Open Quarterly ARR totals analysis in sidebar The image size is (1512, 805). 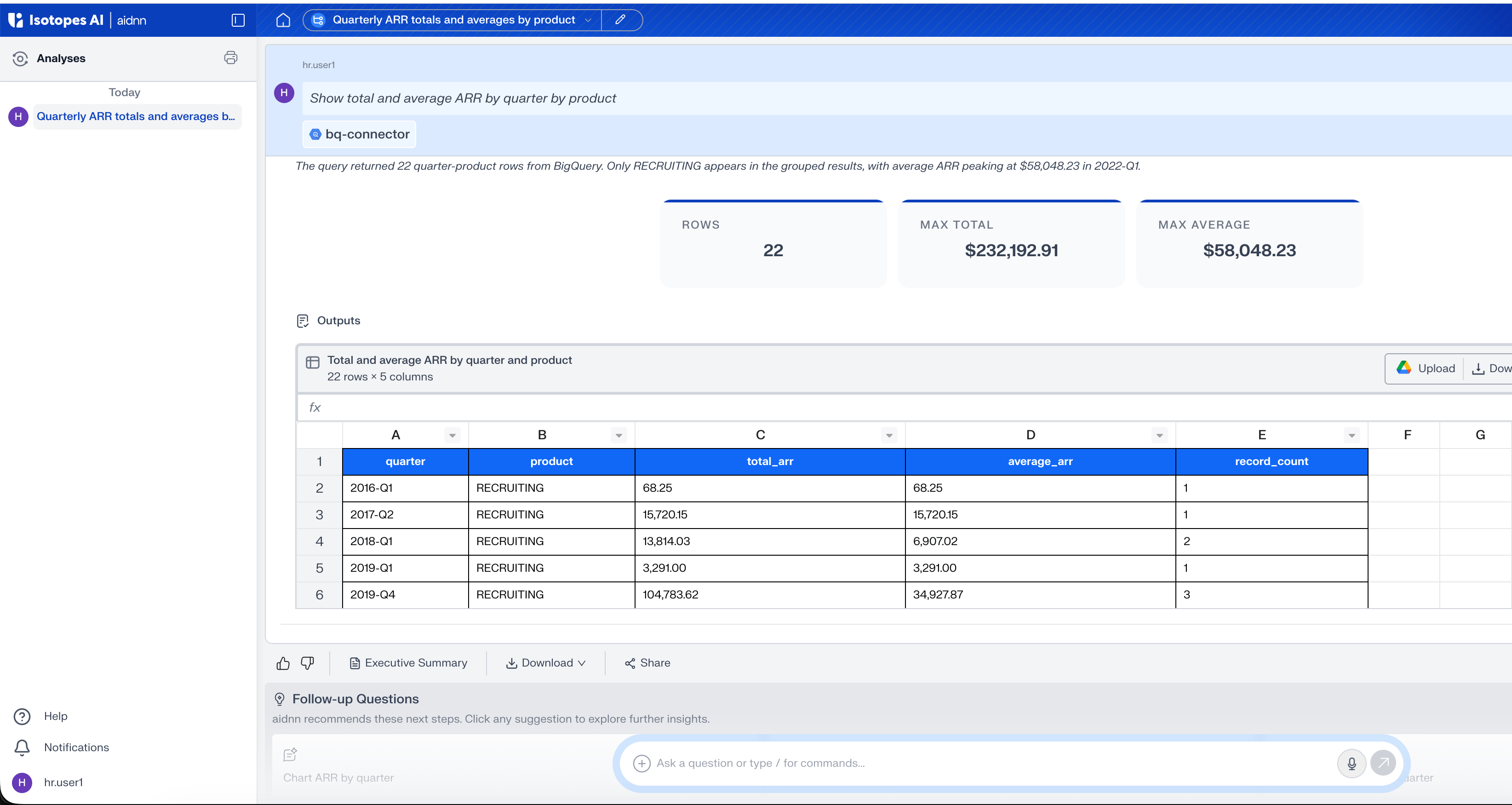[x=136, y=116]
